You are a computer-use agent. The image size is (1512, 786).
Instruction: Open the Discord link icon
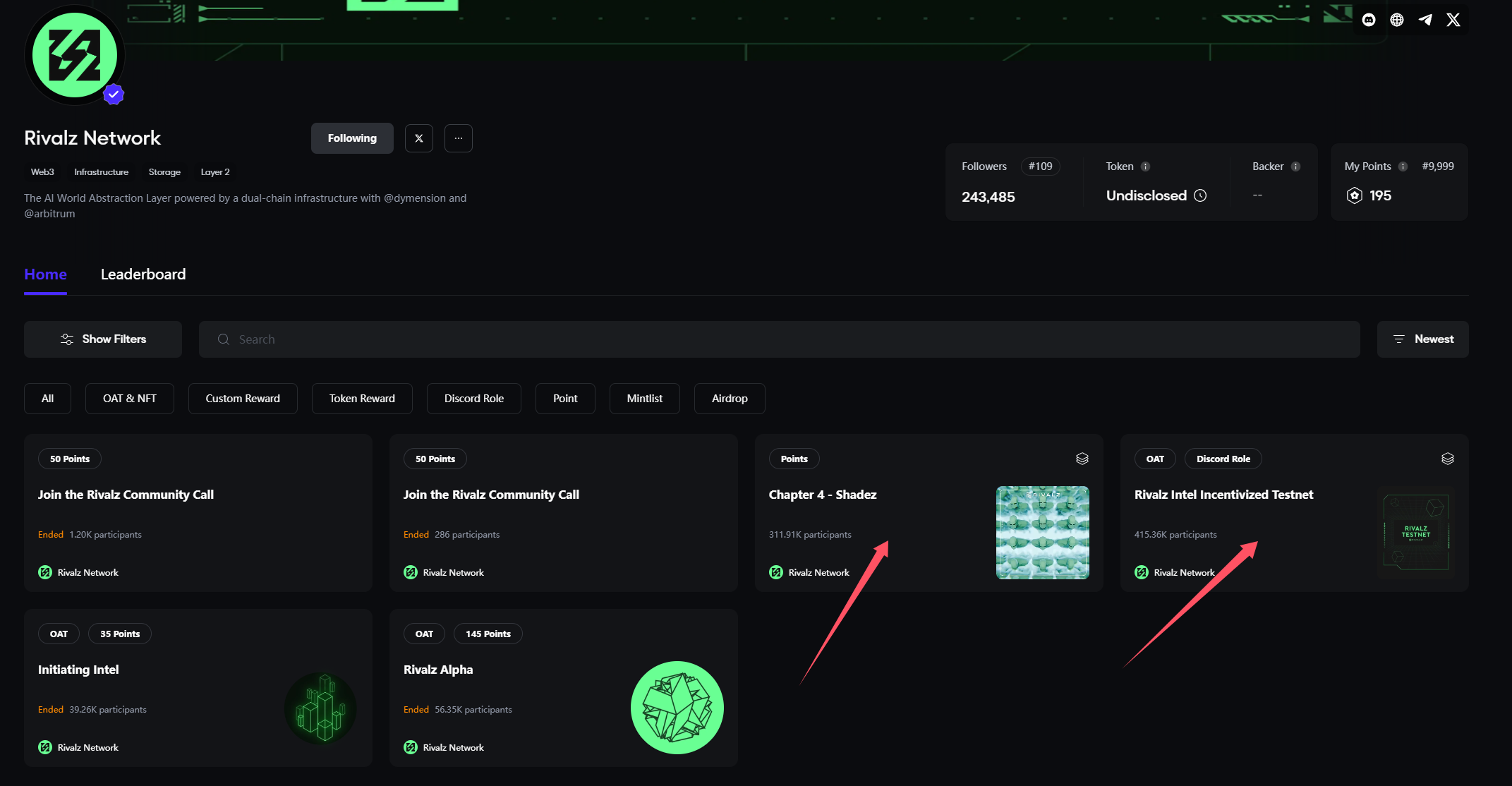[1369, 20]
